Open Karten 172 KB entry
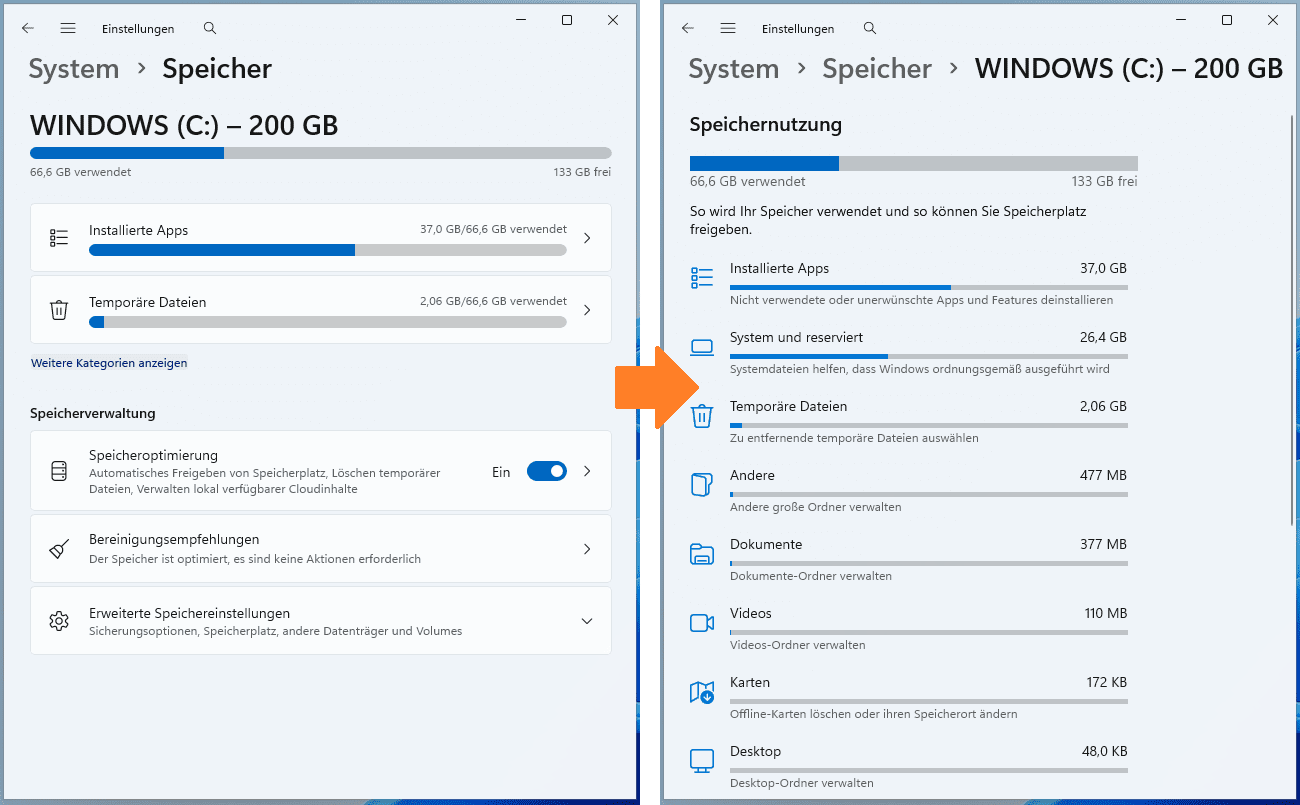The height and width of the screenshot is (805, 1300). [909, 698]
